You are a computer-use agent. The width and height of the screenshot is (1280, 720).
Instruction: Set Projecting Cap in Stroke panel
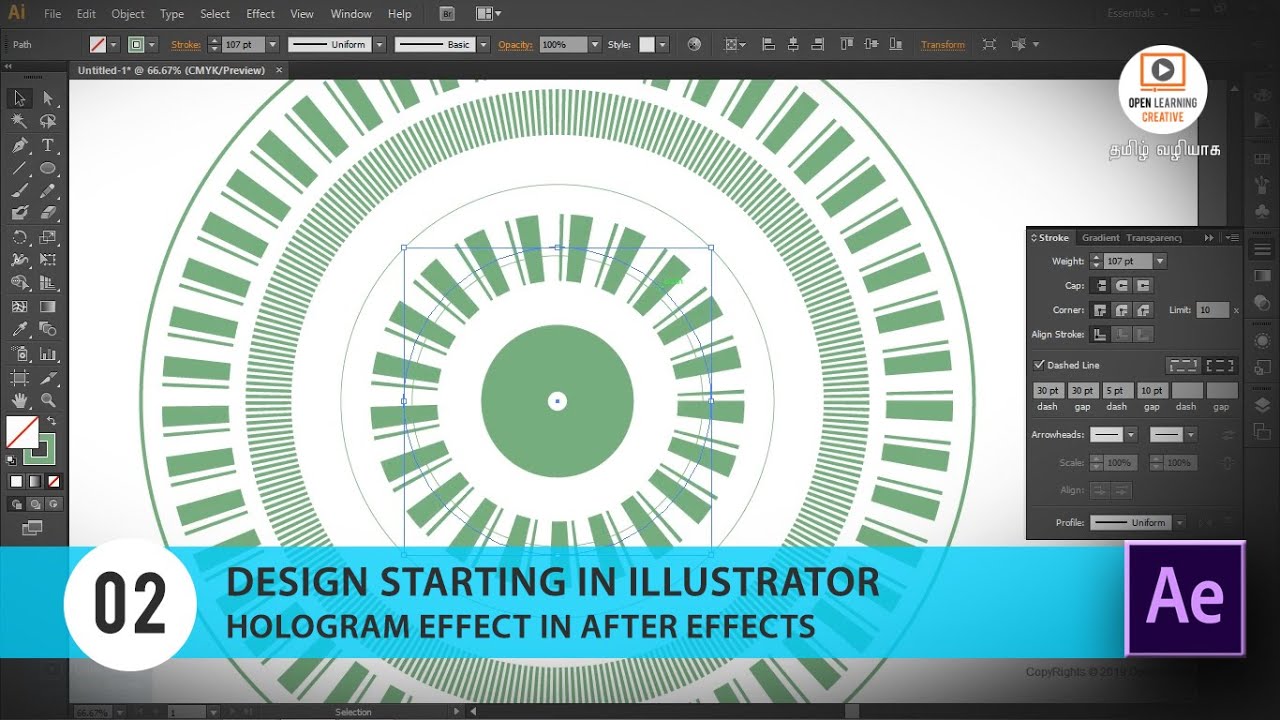point(1143,286)
